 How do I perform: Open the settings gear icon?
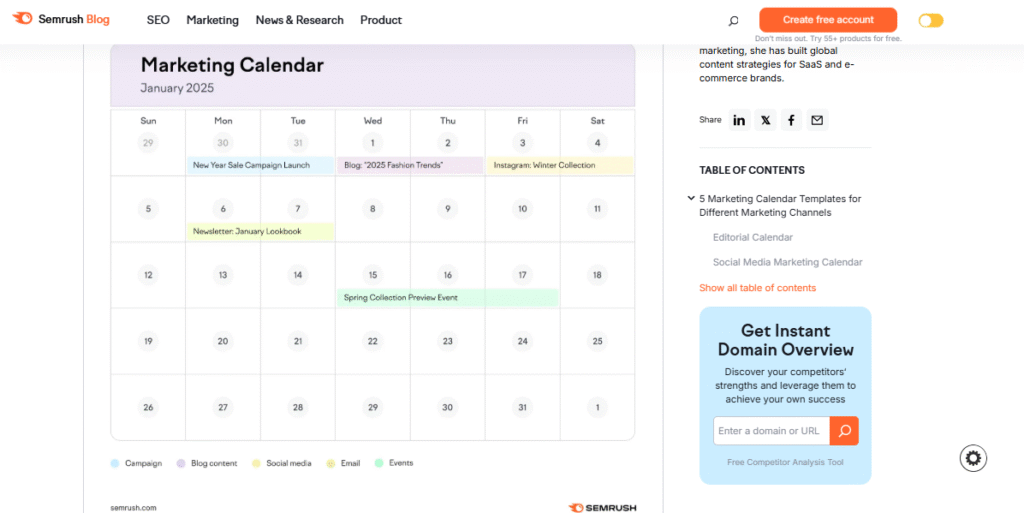point(973,458)
